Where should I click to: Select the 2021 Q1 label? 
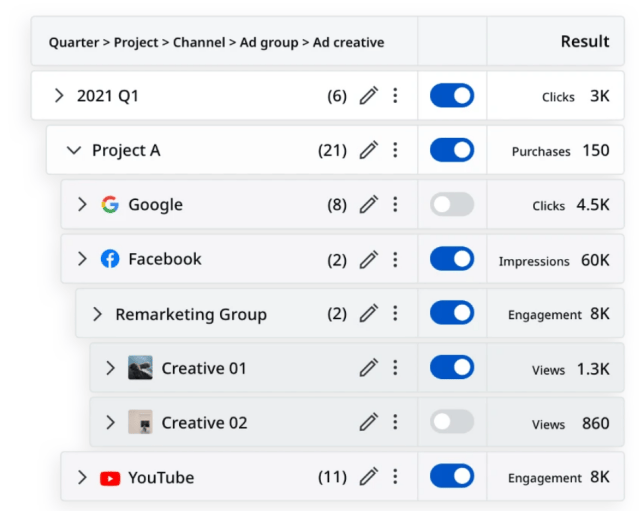108,96
